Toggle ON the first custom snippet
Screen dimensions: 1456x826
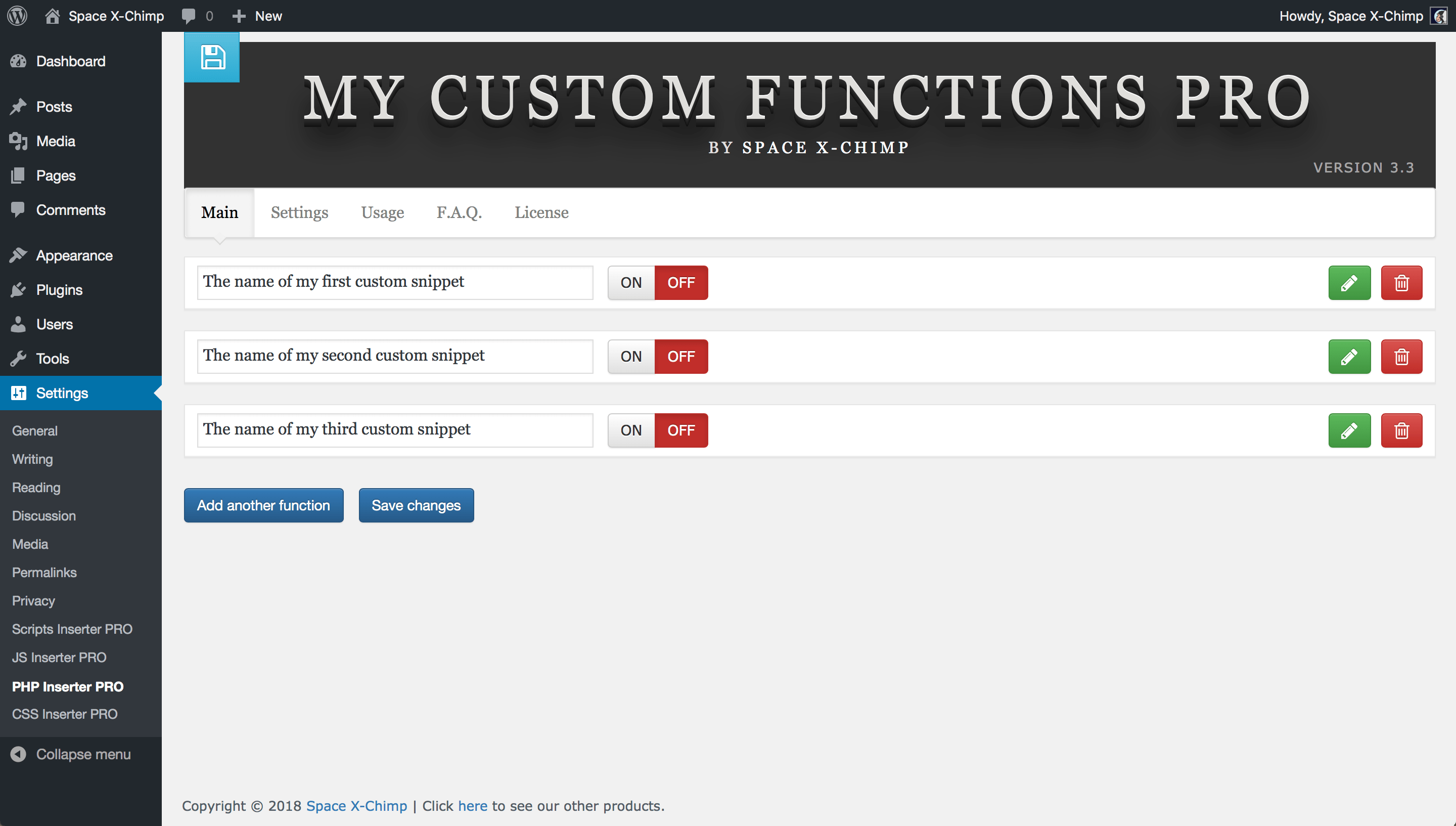pyautogui.click(x=631, y=282)
